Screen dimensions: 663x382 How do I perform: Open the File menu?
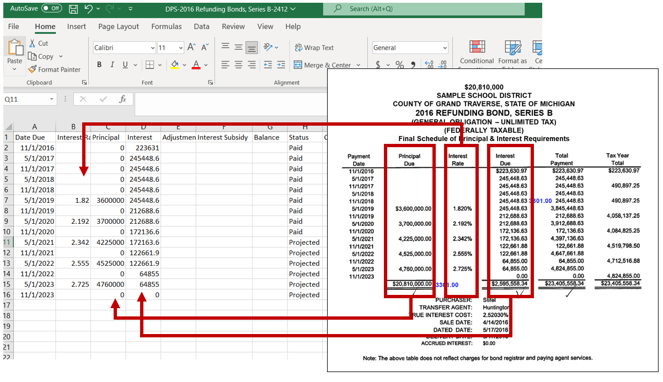point(14,26)
